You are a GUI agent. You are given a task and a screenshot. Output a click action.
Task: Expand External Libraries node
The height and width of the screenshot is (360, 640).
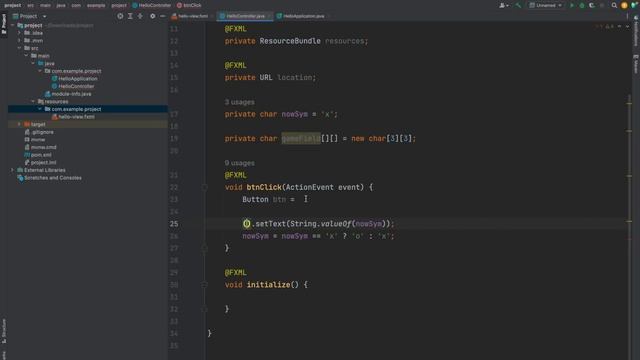click(x=12, y=170)
